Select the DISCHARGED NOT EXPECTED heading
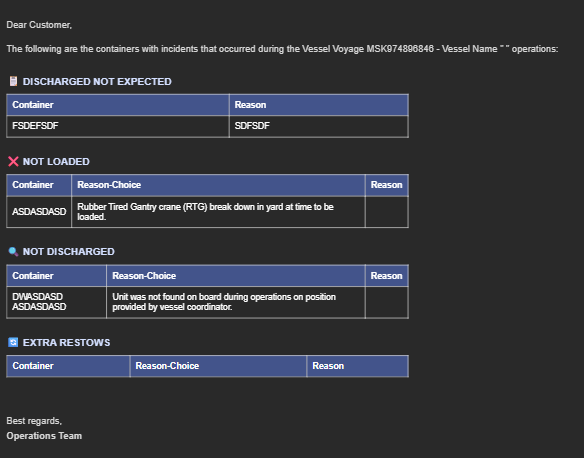Screen dimensions: 584x458 (x=97, y=82)
